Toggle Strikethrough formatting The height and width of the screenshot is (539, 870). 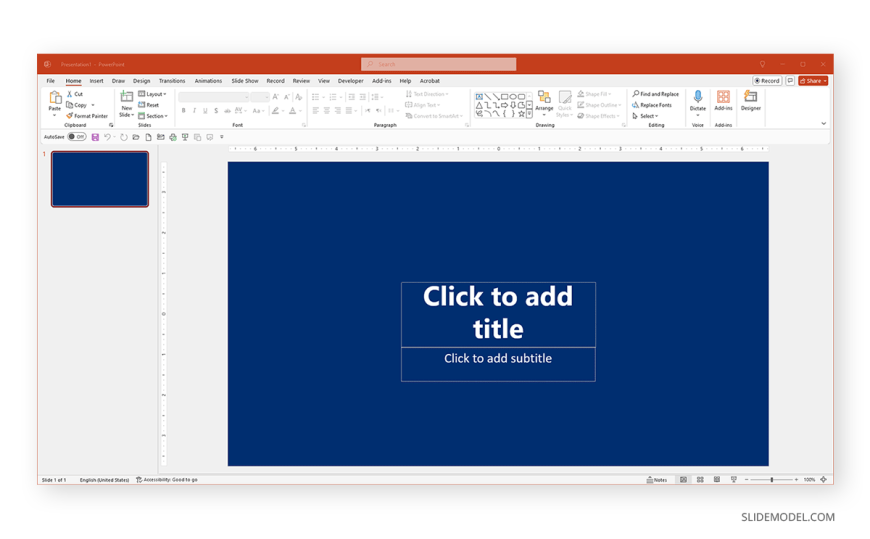pos(227,111)
